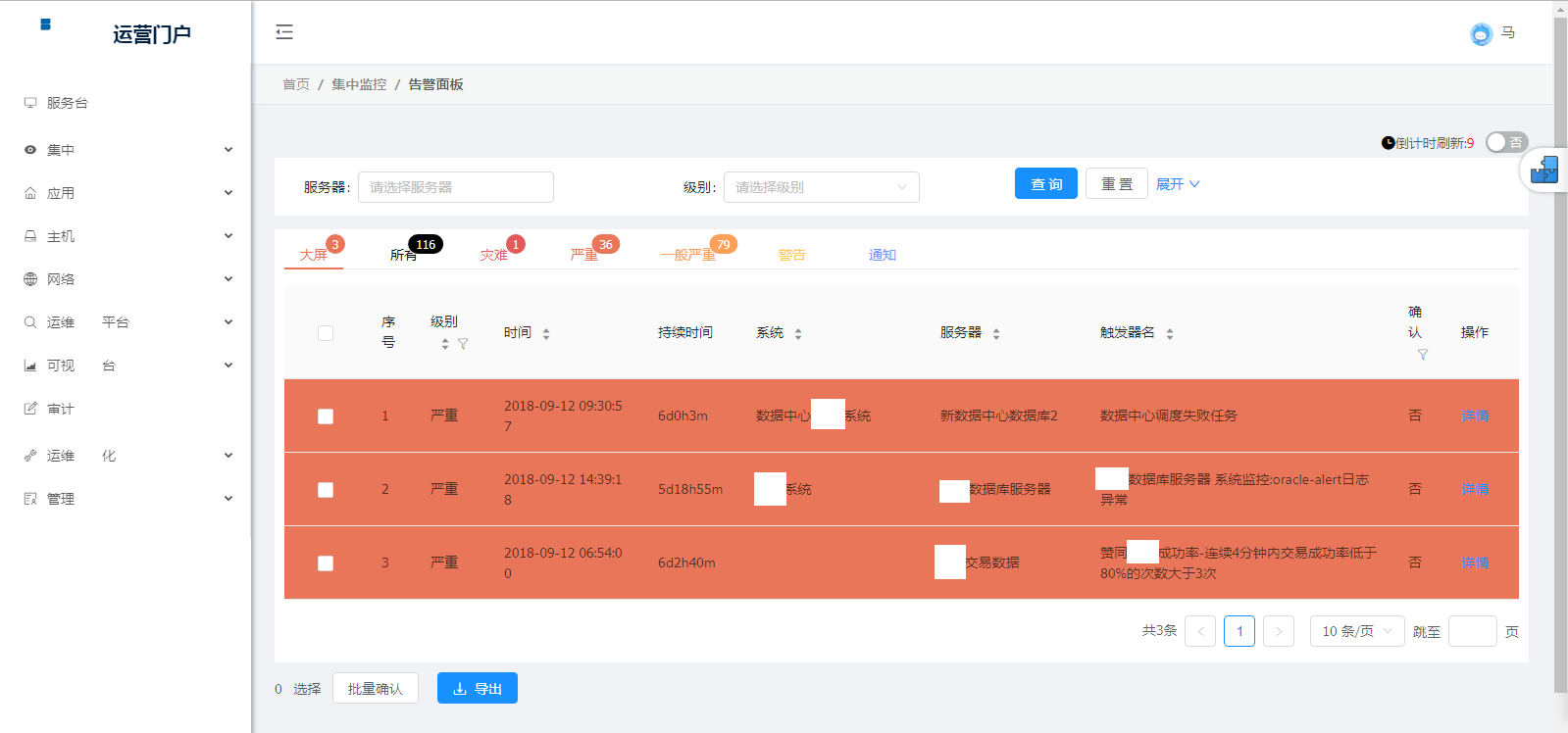Switch to the 灾难 tab
1568x733 pixels.
point(493,255)
